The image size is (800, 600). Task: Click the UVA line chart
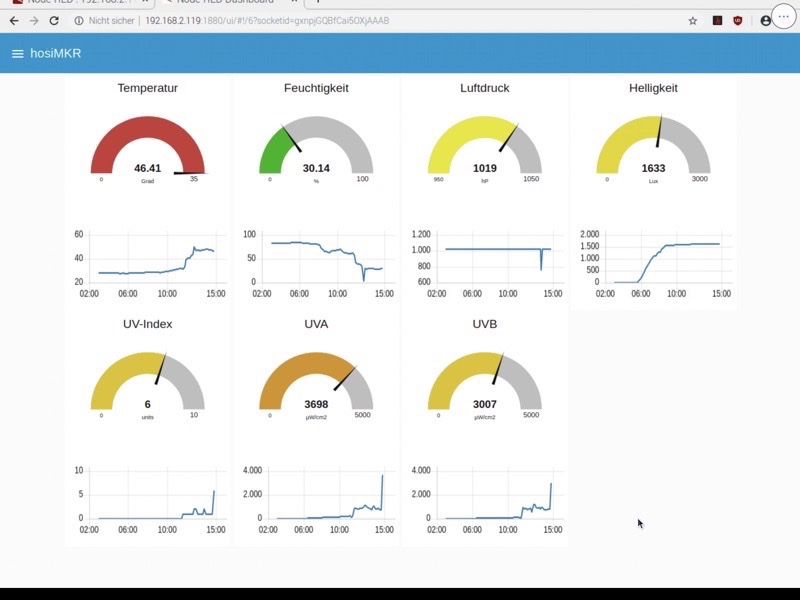pyautogui.click(x=316, y=493)
